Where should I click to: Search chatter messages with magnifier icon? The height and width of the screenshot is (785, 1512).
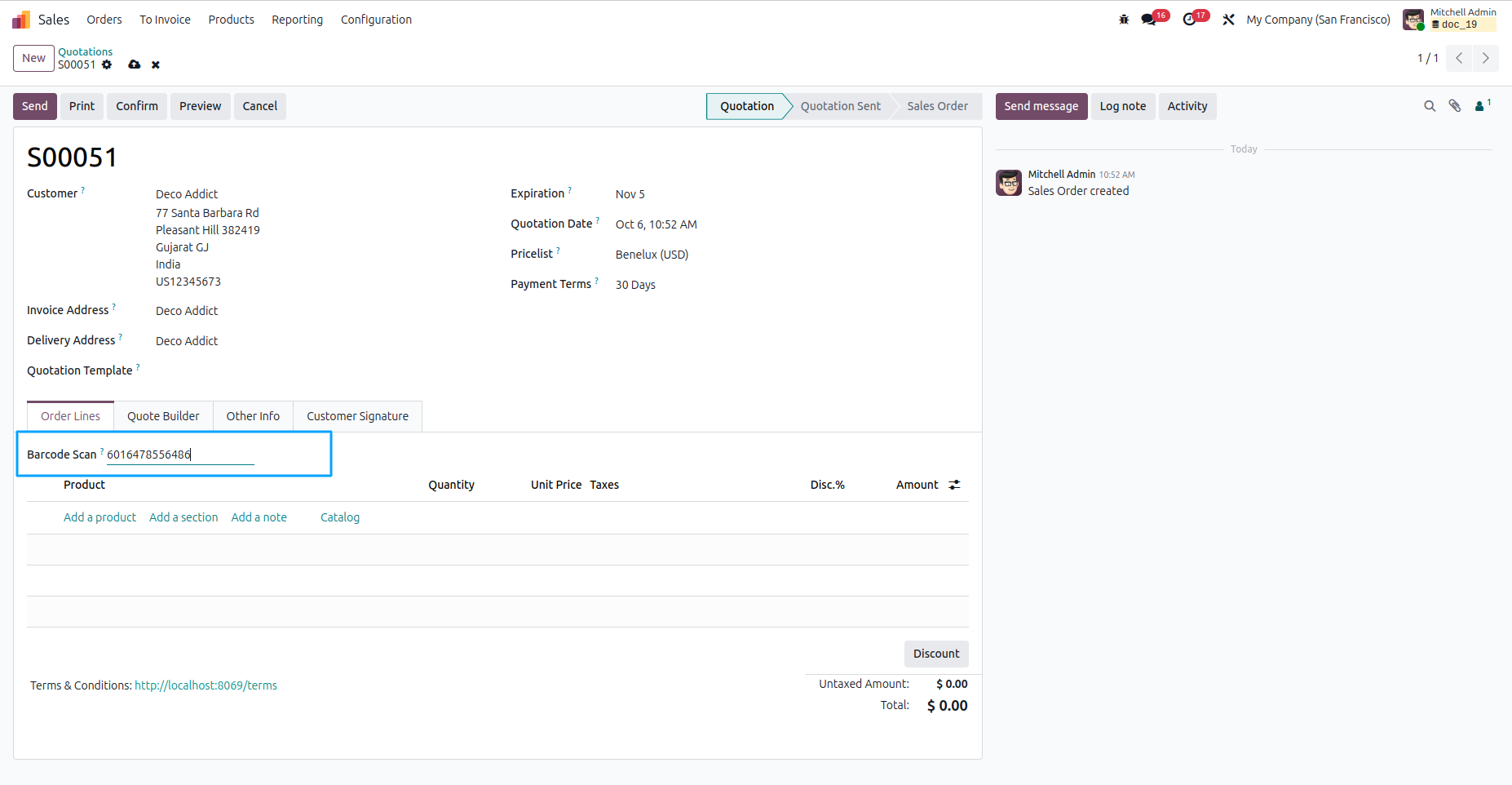pyautogui.click(x=1430, y=106)
